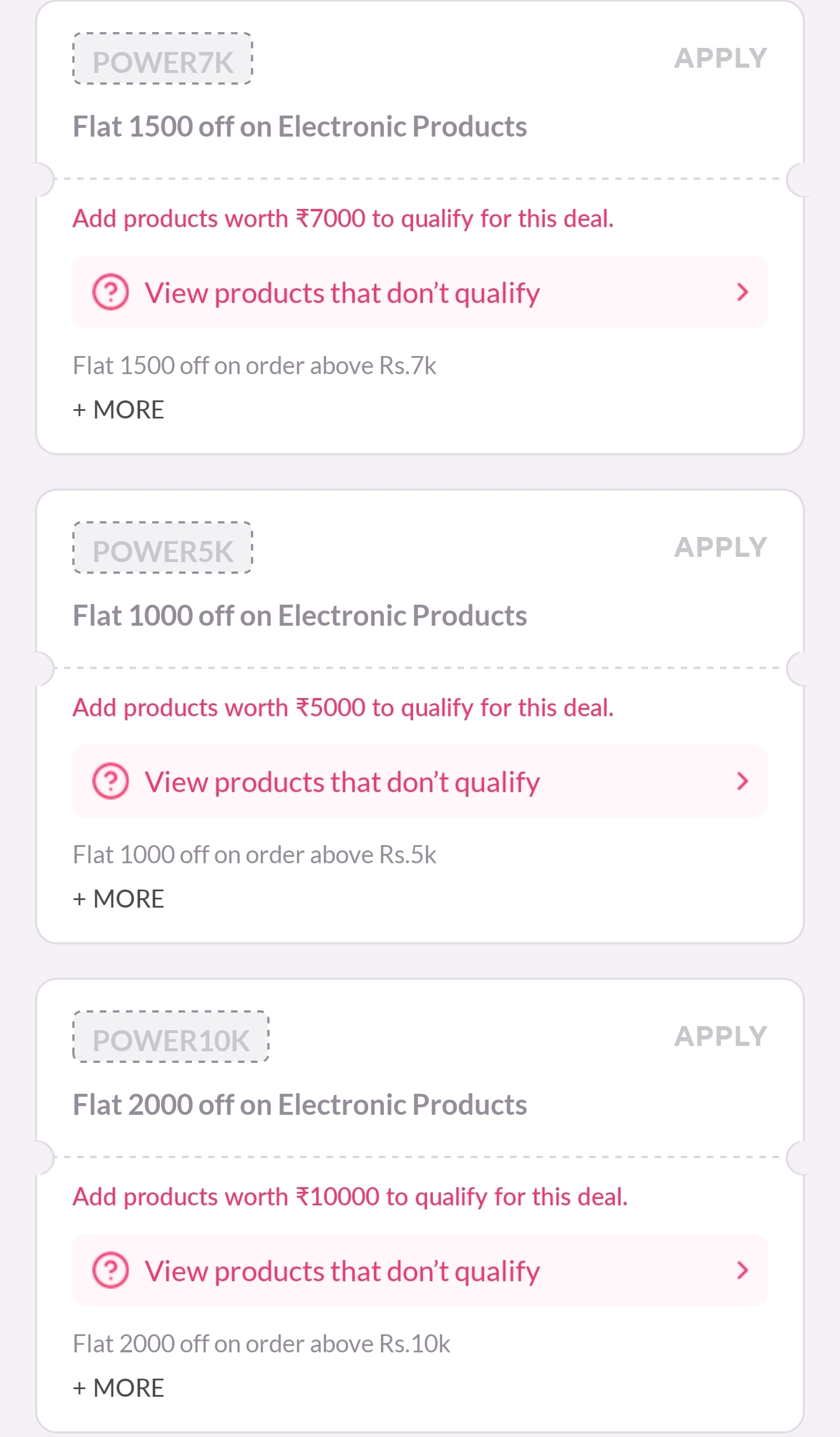
Task: Click question mark icon in POWER10K card
Action: pos(110,1270)
